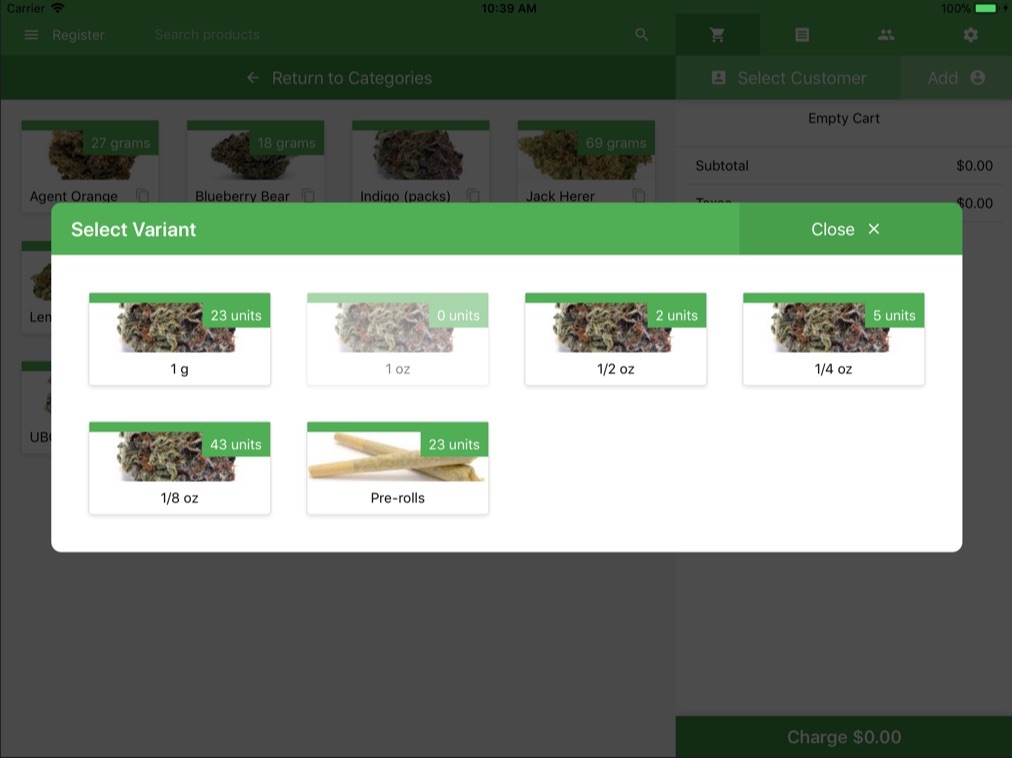
Task: Click the copy icon beside Agent Orange
Action: [x=143, y=196]
